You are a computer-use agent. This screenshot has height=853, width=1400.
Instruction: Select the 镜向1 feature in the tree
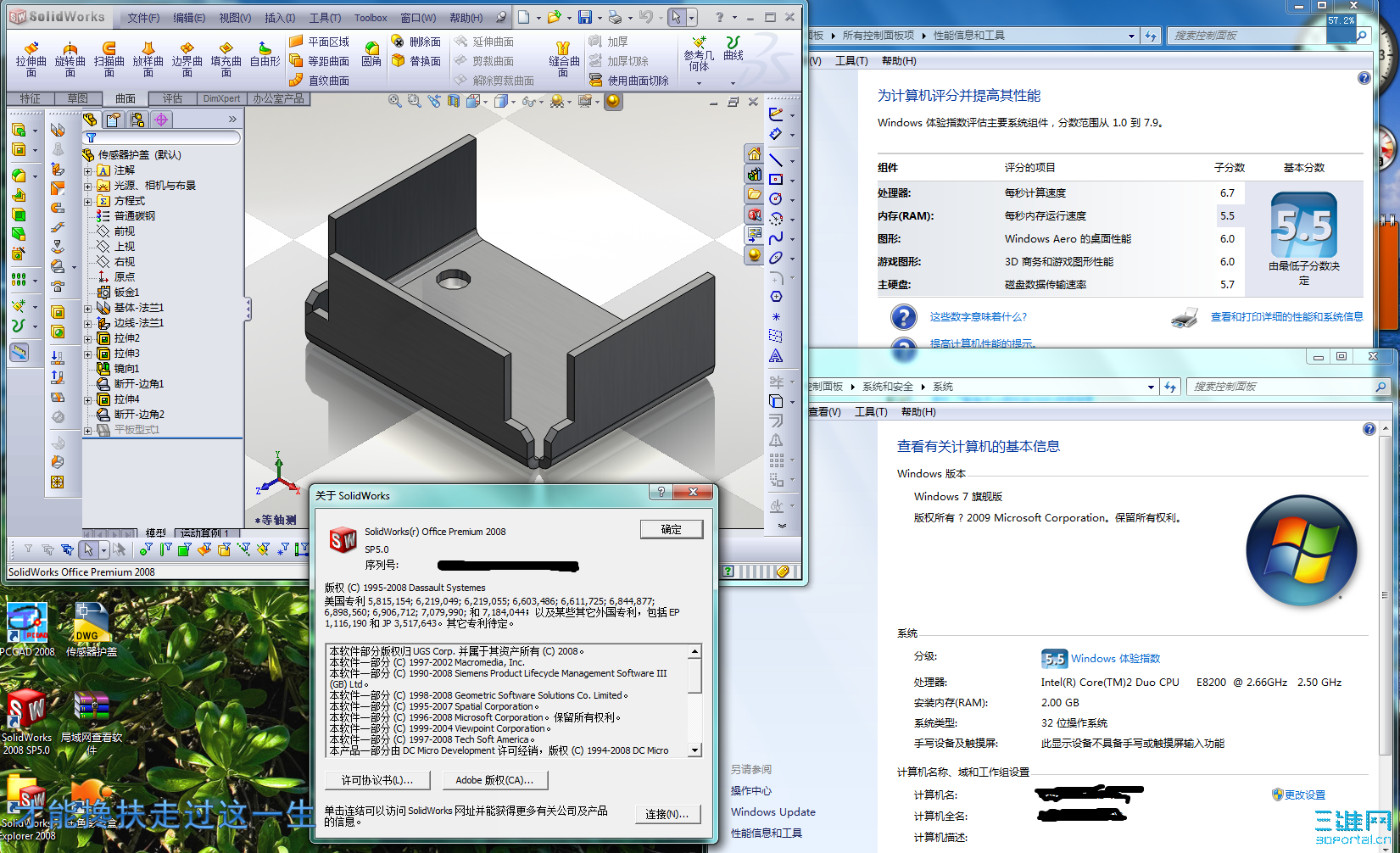[126, 369]
